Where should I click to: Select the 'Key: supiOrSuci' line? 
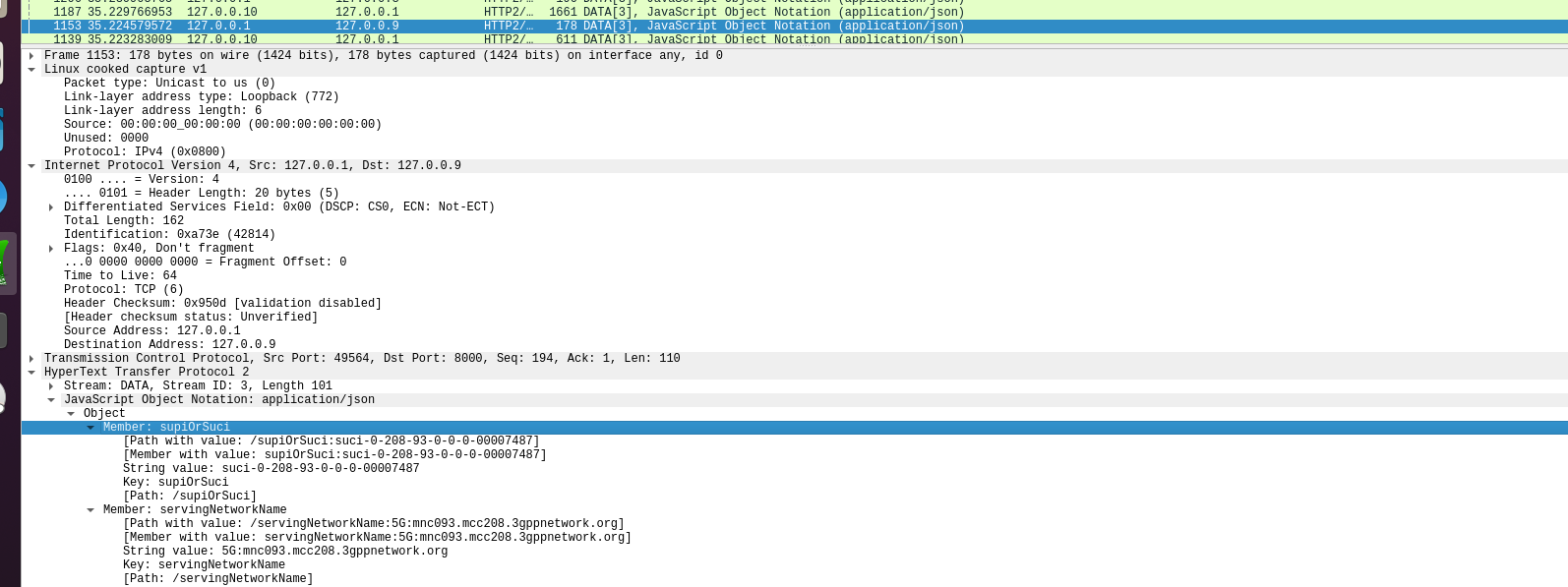[176, 483]
